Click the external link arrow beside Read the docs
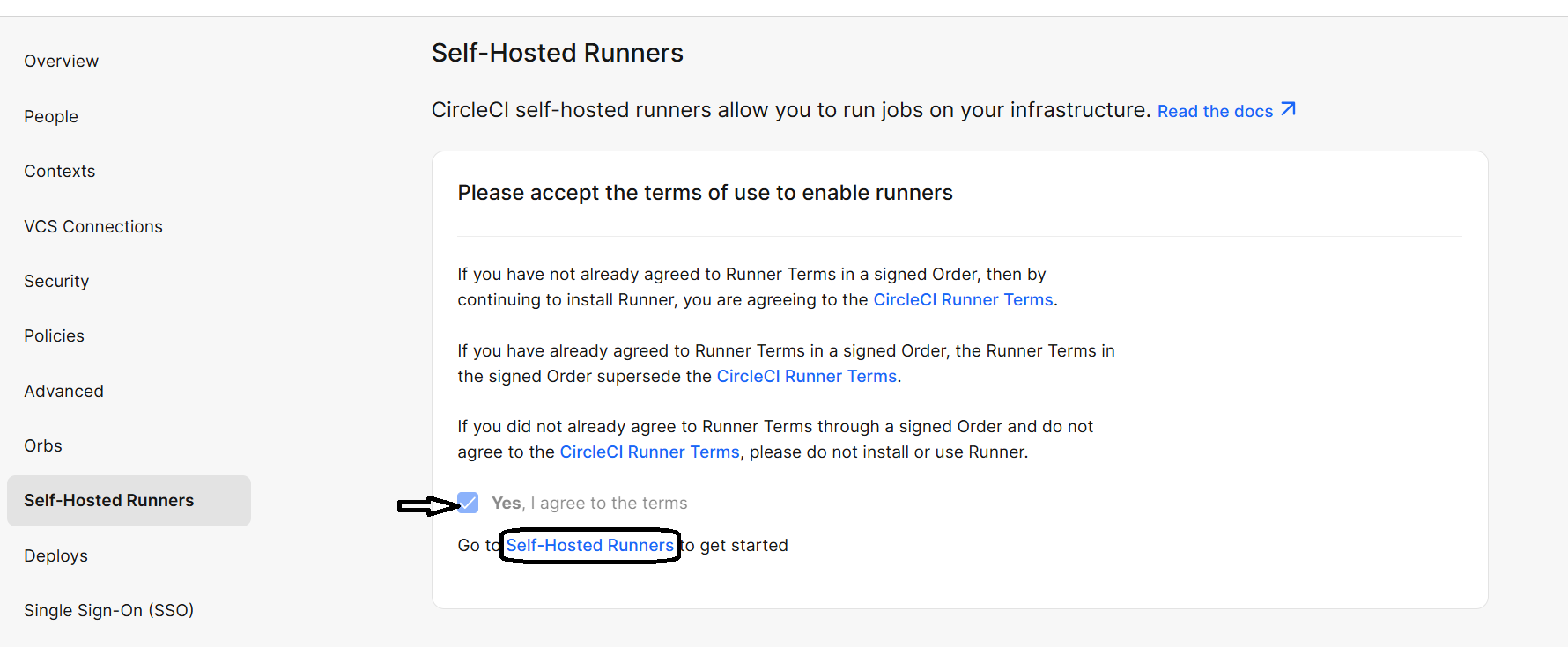1568x647 pixels. pyautogui.click(x=1288, y=109)
